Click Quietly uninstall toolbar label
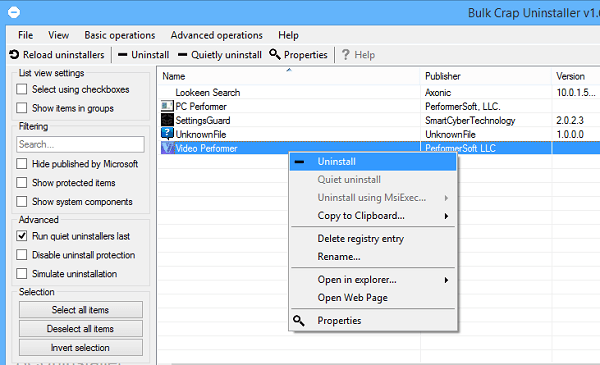Screen dimensions: 600x365 226,55
